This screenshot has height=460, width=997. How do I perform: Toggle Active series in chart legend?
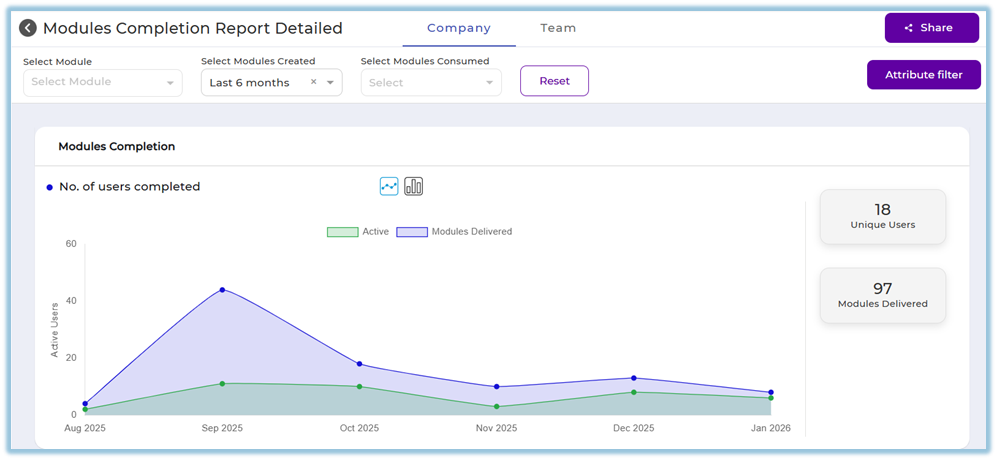point(358,232)
